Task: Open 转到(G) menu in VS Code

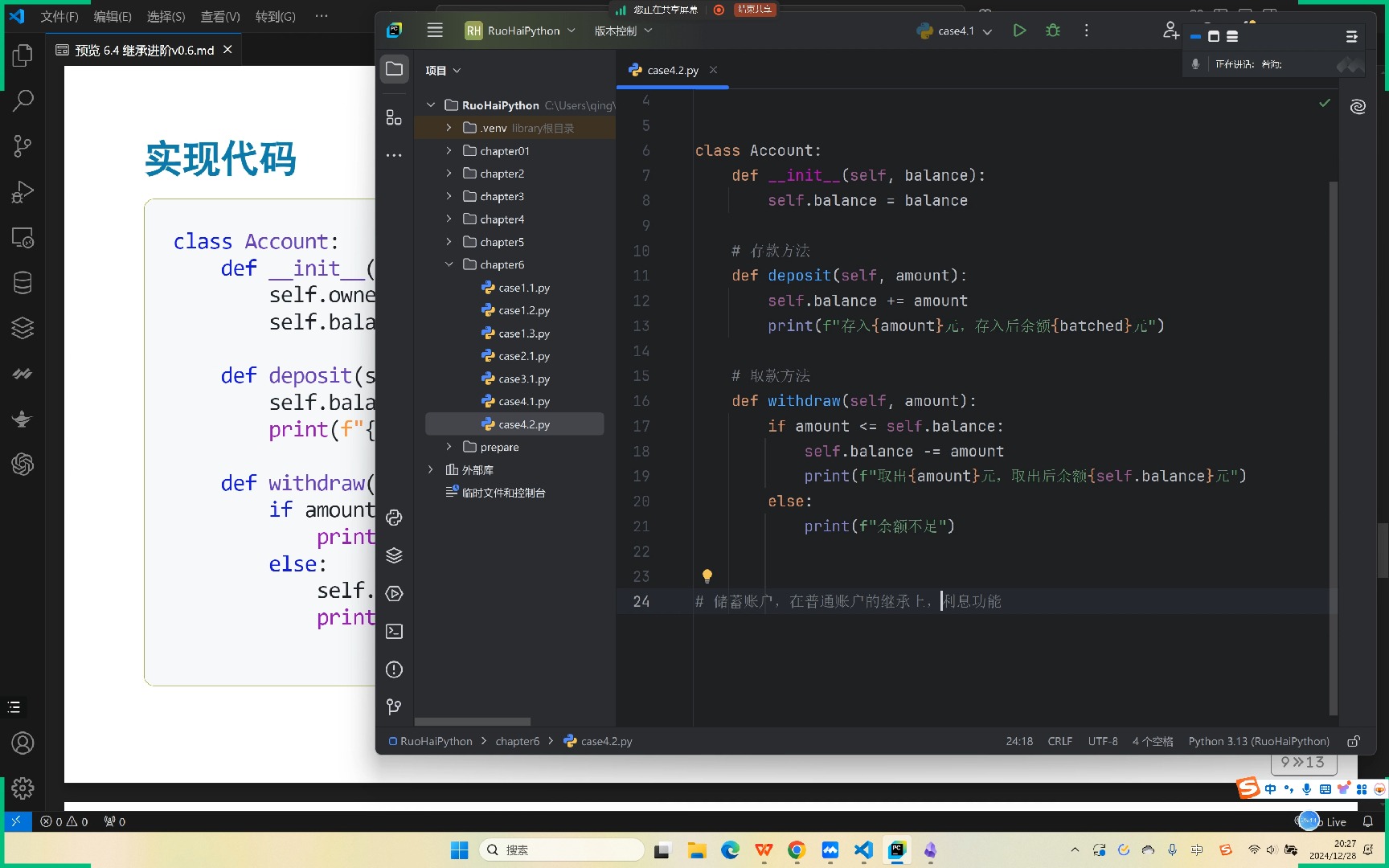Action: click(276, 16)
